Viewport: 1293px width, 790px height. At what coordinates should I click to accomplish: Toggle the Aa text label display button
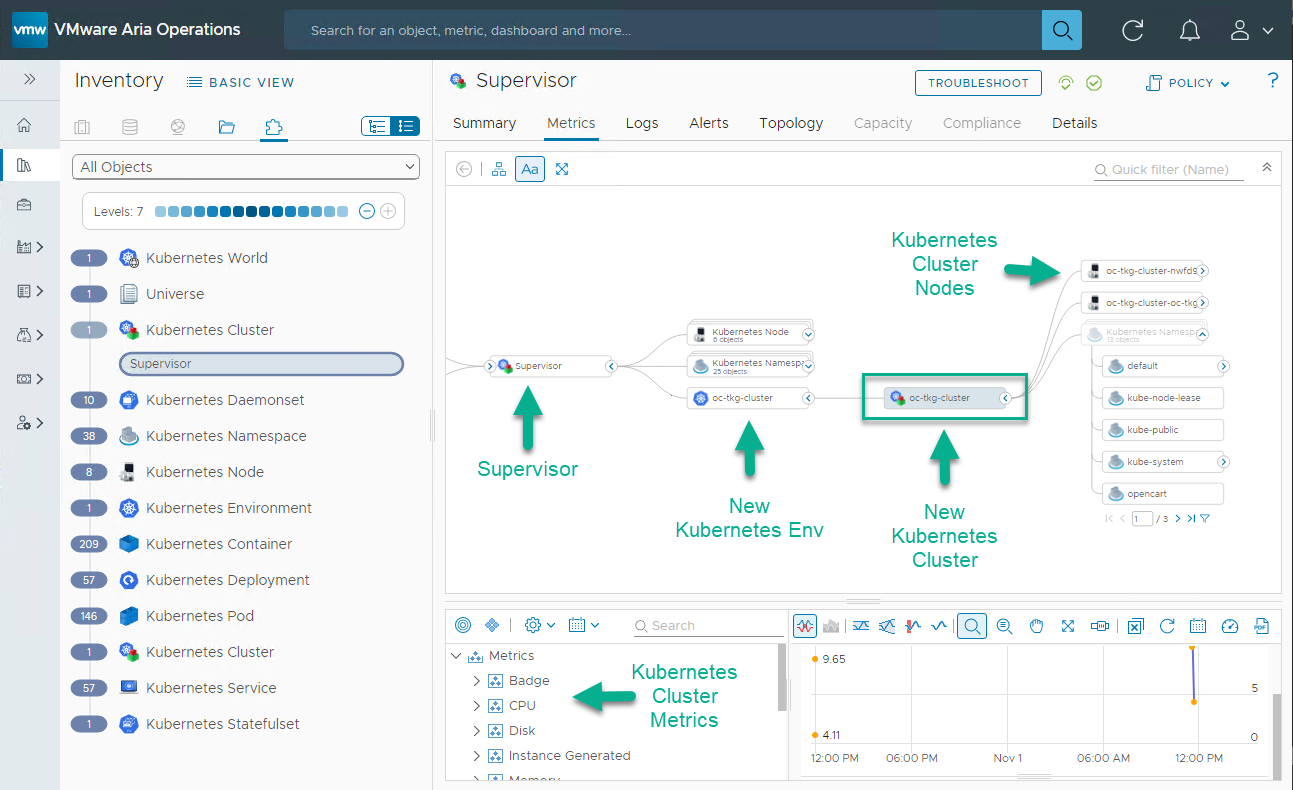point(530,169)
